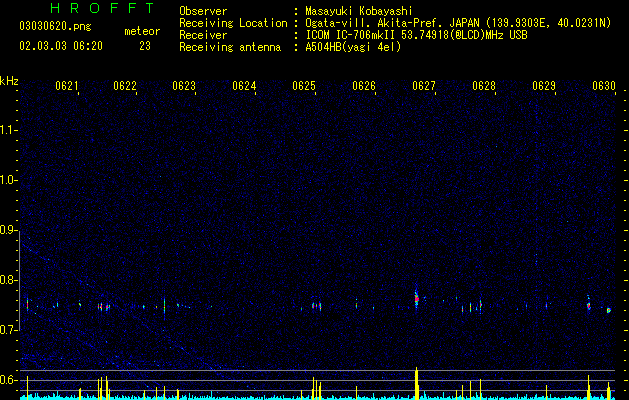The height and width of the screenshot is (400, 629).
Task: Click the 0.6 frequency axis label
Action: 8,380
